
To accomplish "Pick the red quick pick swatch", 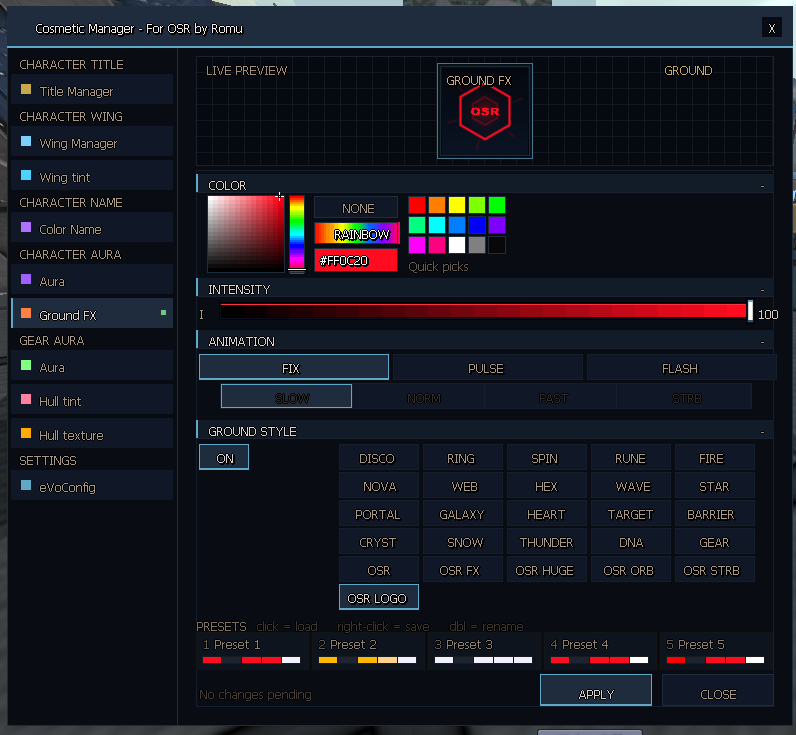I will pyautogui.click(x=417, y=205).
